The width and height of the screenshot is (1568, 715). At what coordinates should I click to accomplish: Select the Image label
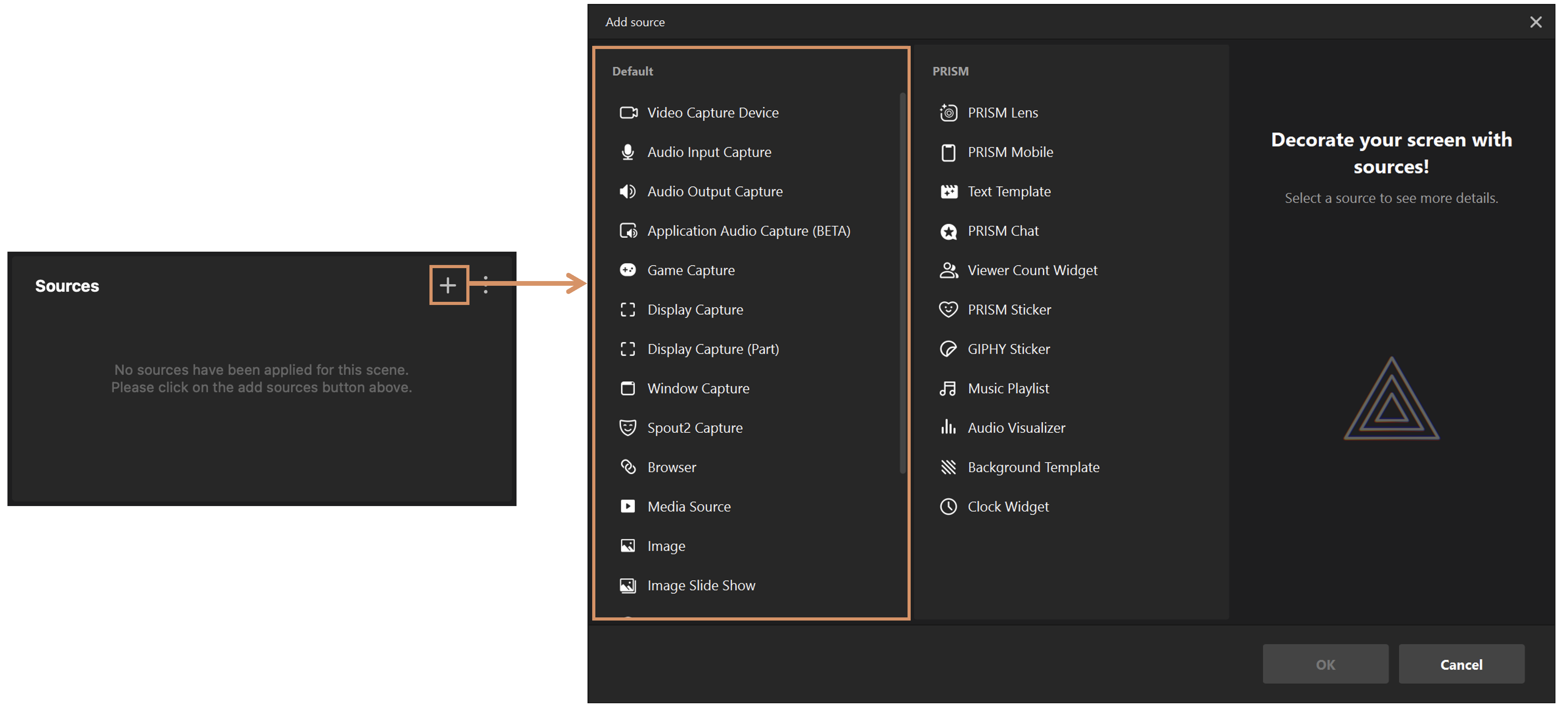(666, 546)
